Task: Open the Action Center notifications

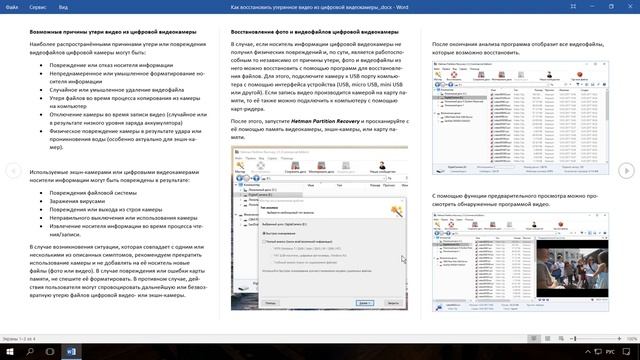Action: [x=626, y=351]
